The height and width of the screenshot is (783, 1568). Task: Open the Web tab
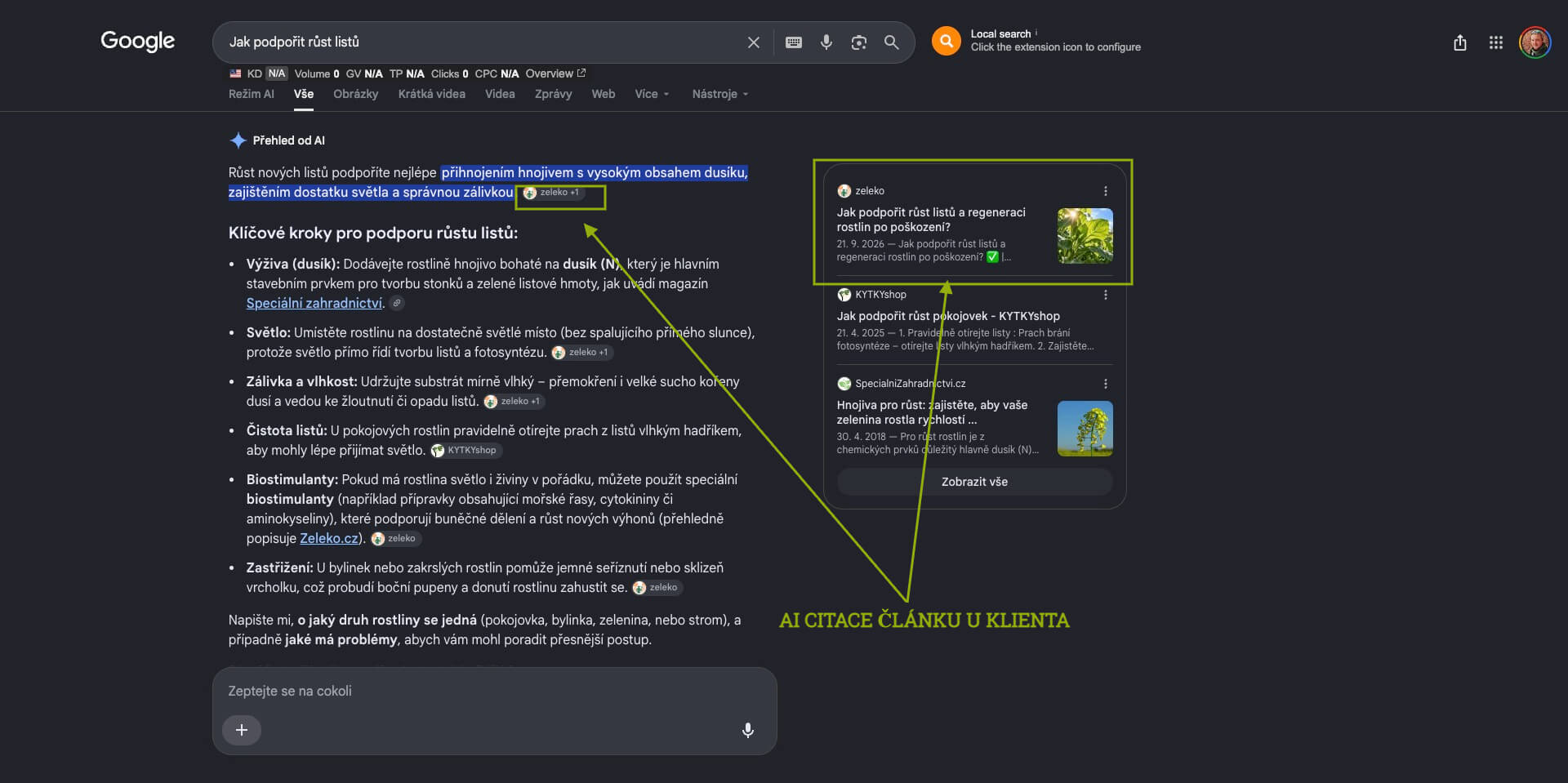point(604,94)
